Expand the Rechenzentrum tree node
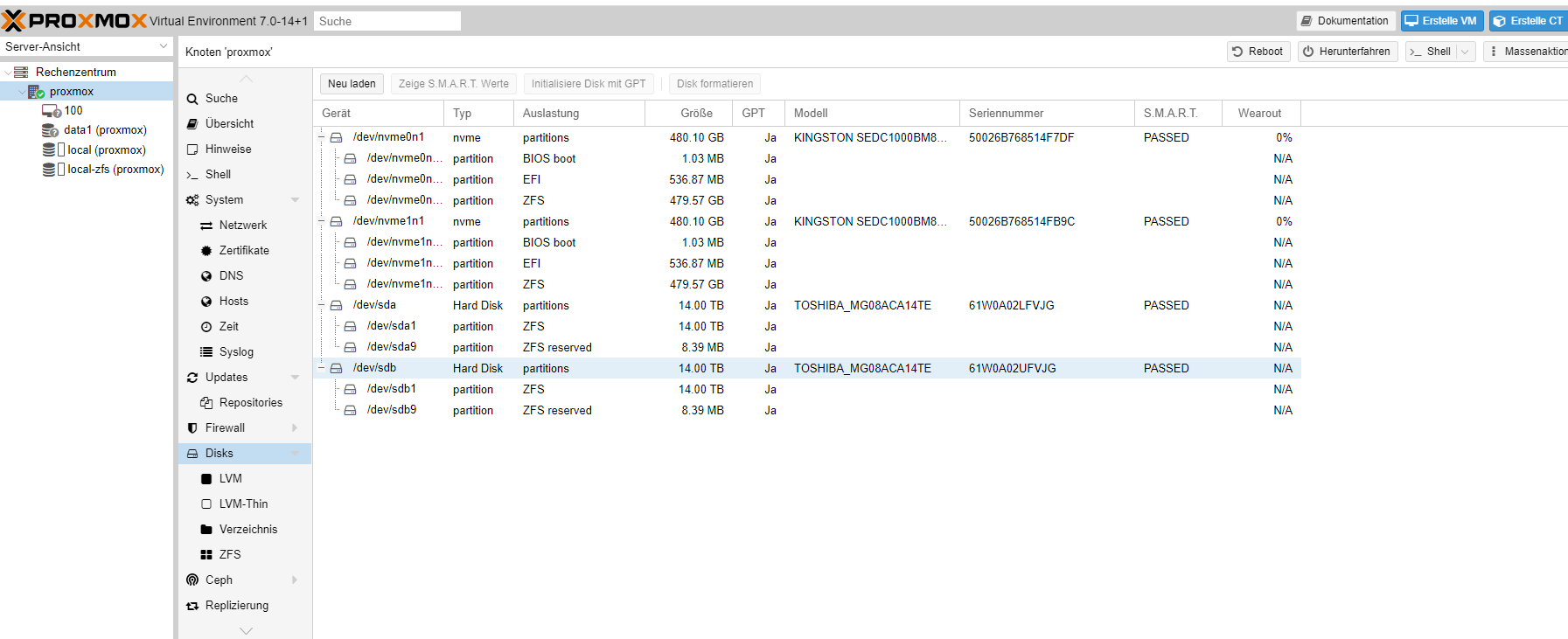Screen dimensions: 1568x639 [8, 73]
